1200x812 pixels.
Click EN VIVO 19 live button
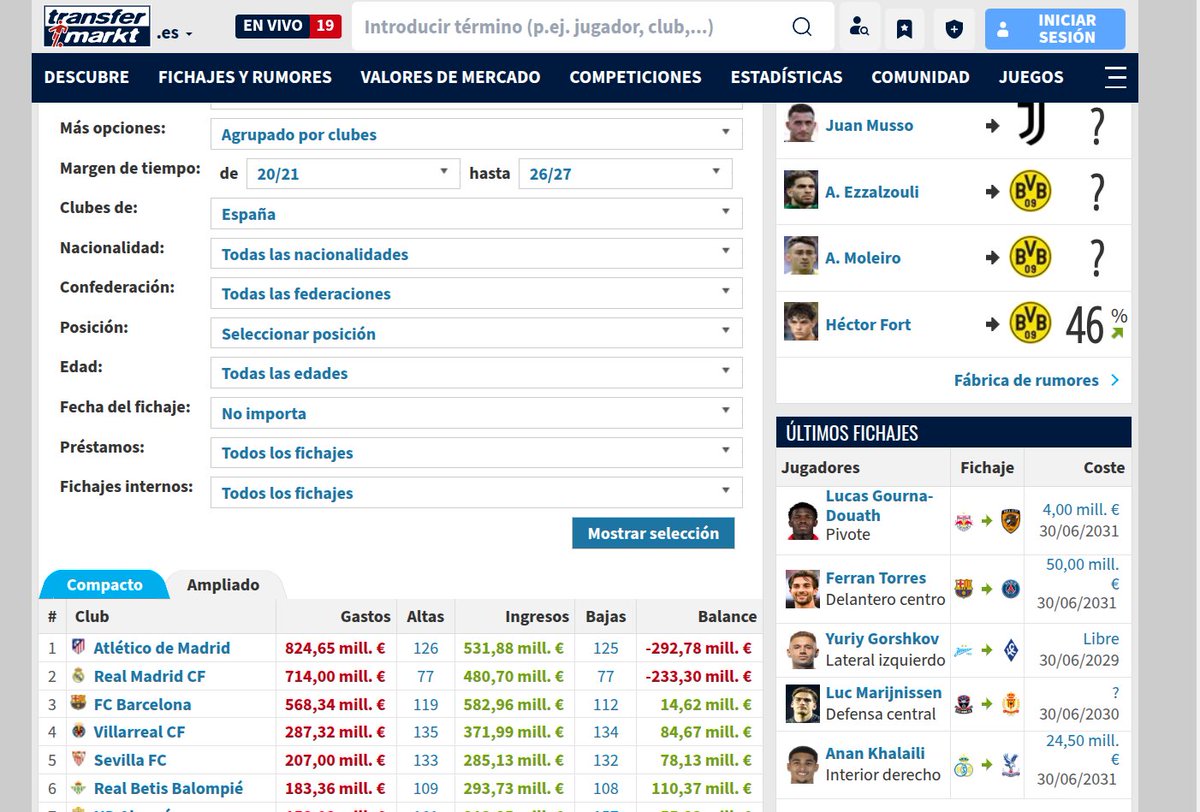pos(288,26)
